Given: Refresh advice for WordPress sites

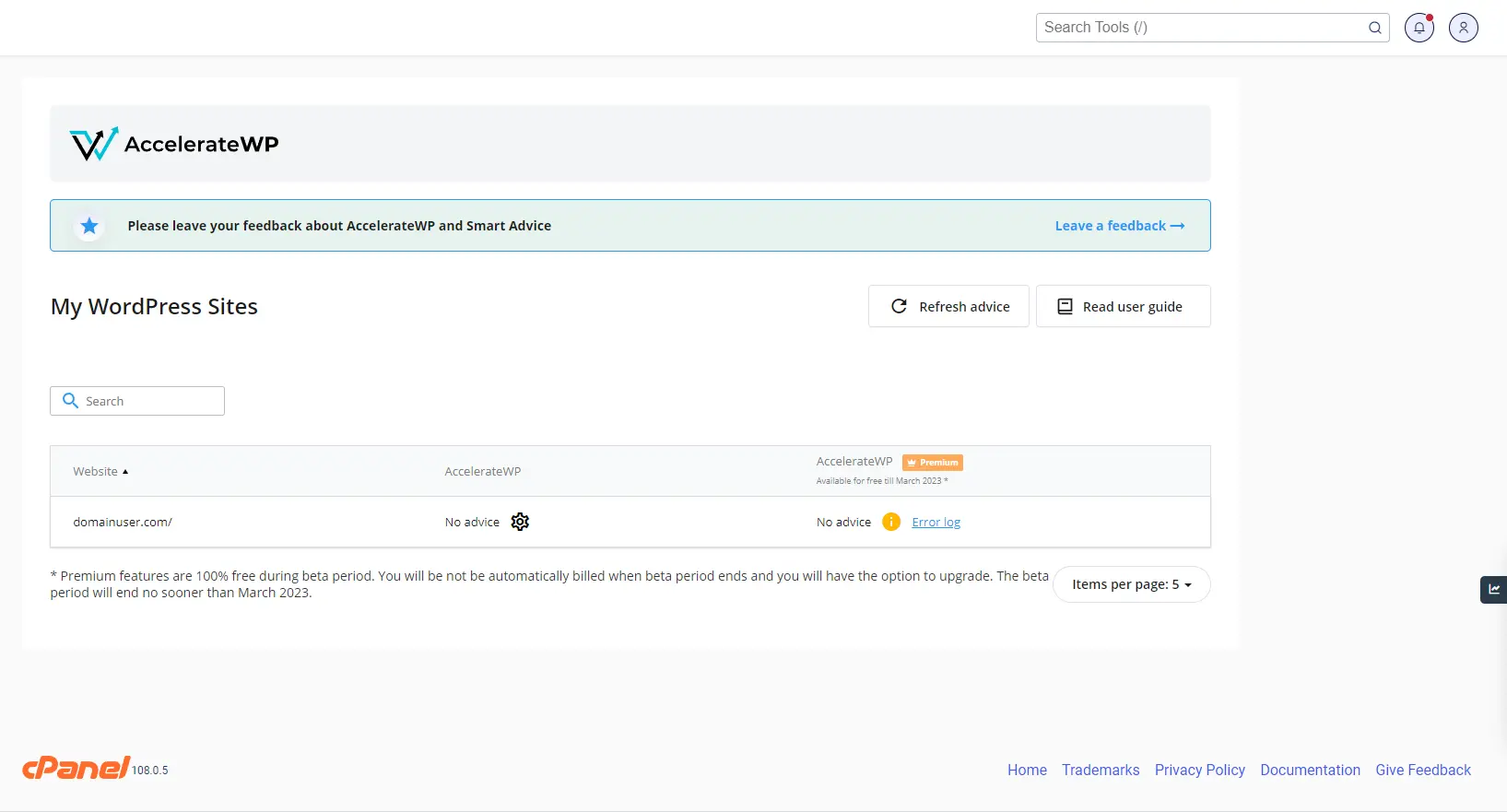Looking at the screenshot, I should point(948,306).
